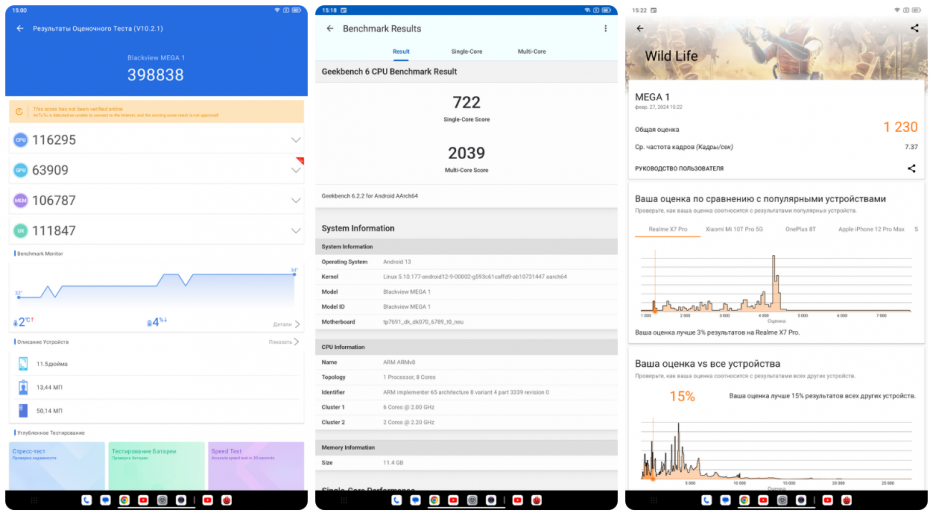This screenshot has width=930, height=513.
Task: Tap the screen-size icon next to 11.5 дюйма
Action: (23, 364)
